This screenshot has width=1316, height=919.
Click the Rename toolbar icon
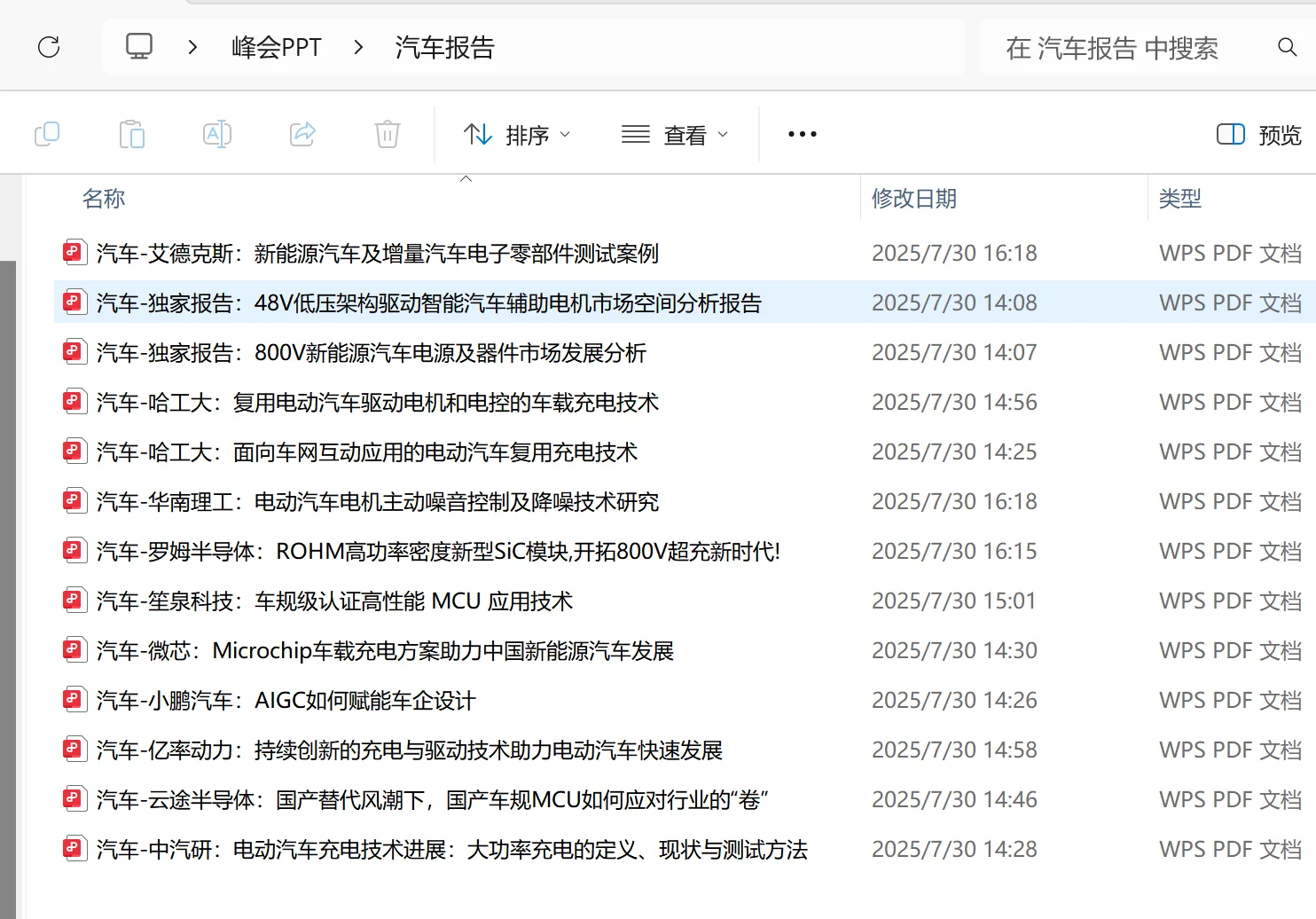tap(217, 134)
